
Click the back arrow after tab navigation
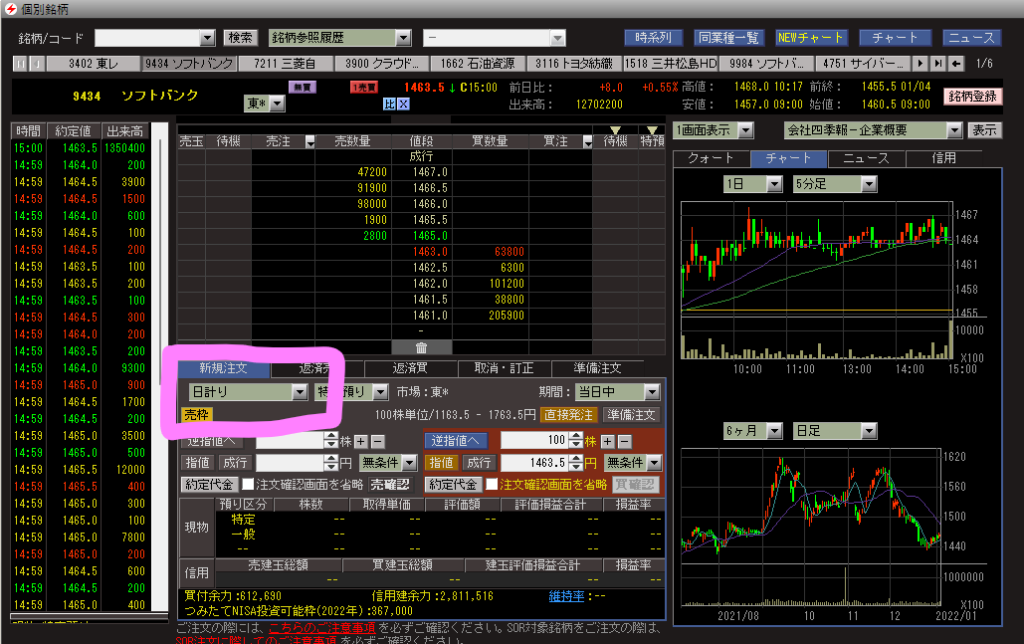coord(956,63)
